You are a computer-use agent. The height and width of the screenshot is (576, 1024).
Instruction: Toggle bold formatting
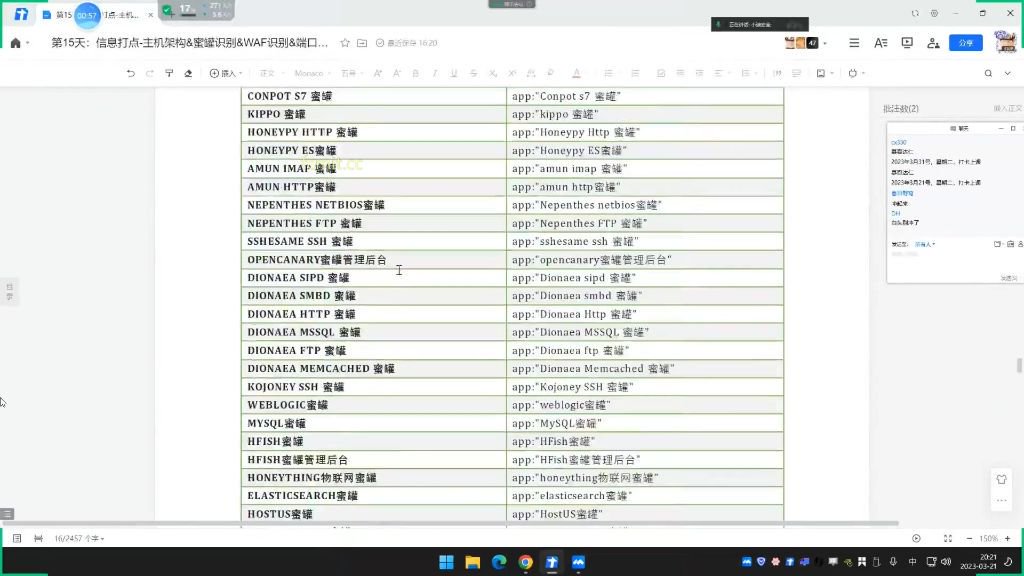pyautogui.click(x=415, y=73)
